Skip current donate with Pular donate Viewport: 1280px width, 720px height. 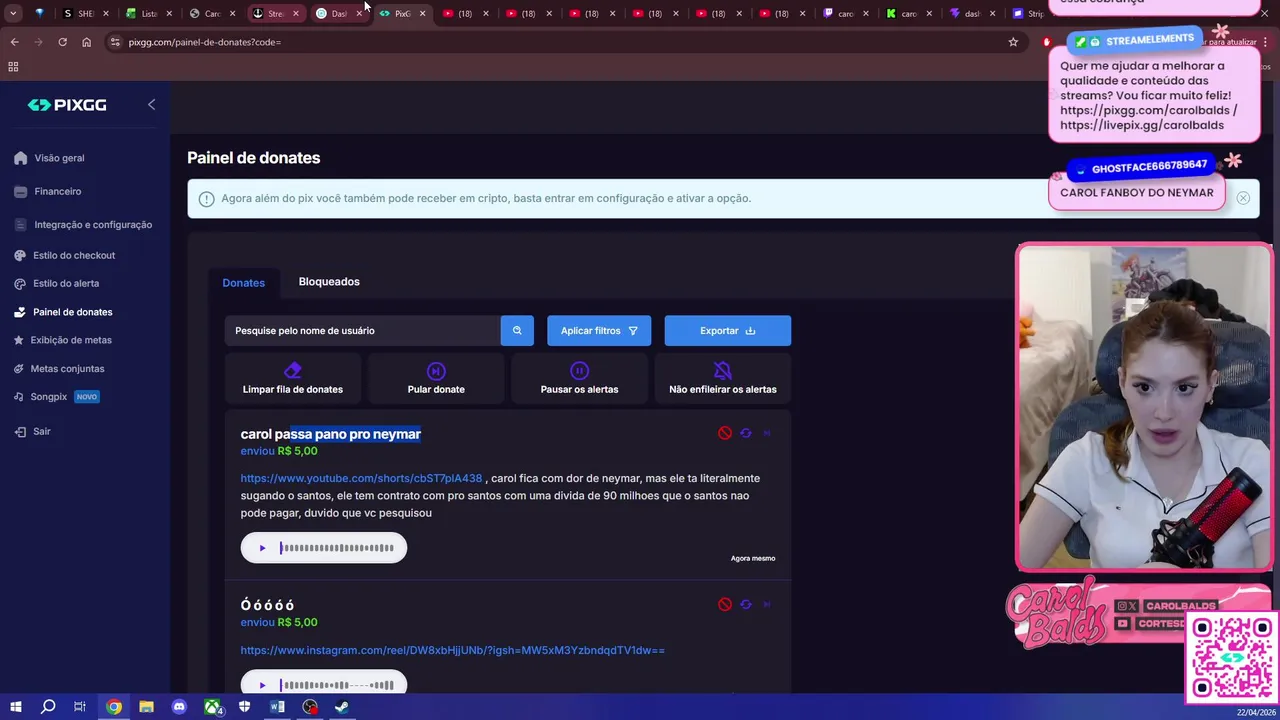[436, 379]
